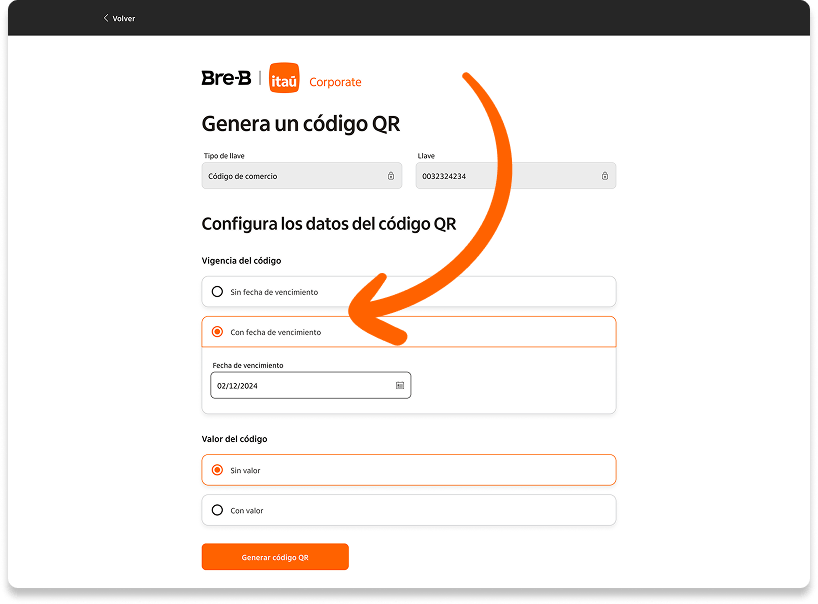Click the Genera un código QR heading
The height and width of the screenshot is (604, 818).
(301, 125)
